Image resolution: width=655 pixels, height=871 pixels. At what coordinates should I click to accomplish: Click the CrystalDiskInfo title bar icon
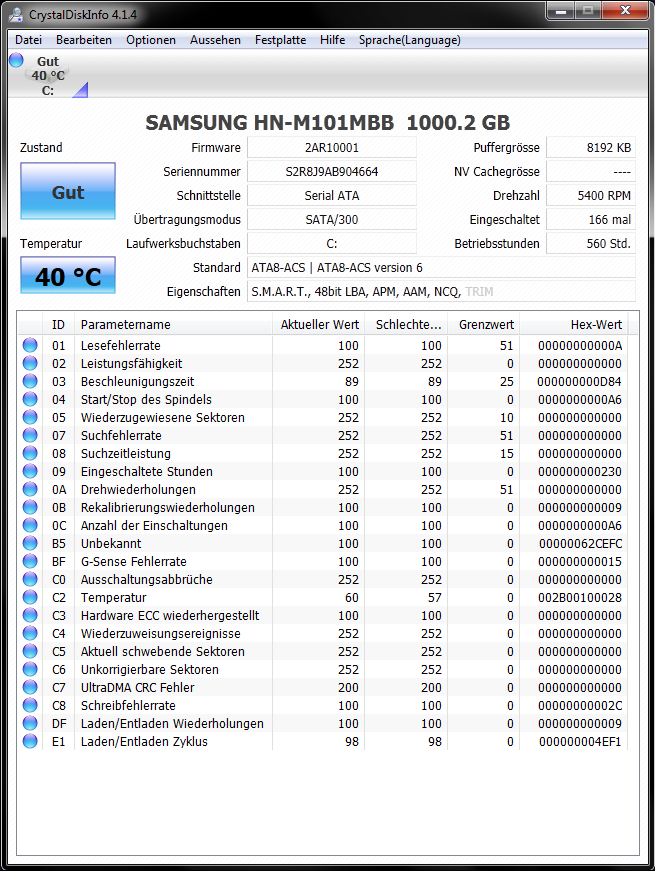point(16,14)
